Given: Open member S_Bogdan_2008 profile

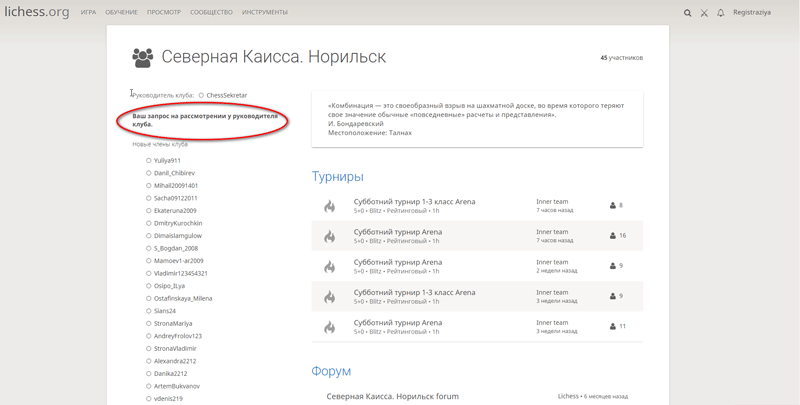Looking at the screenshot, I should (x=176, y=248).
